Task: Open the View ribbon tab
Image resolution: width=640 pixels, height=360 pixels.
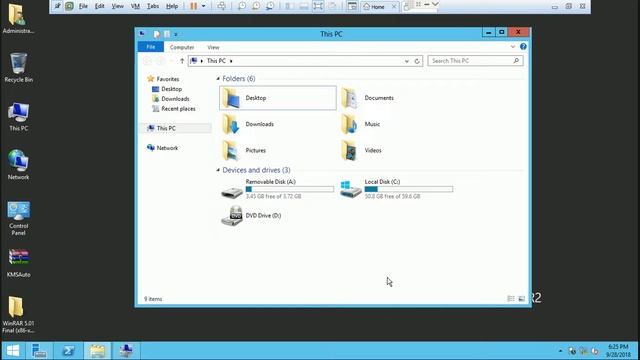Action: pos(213,47)
